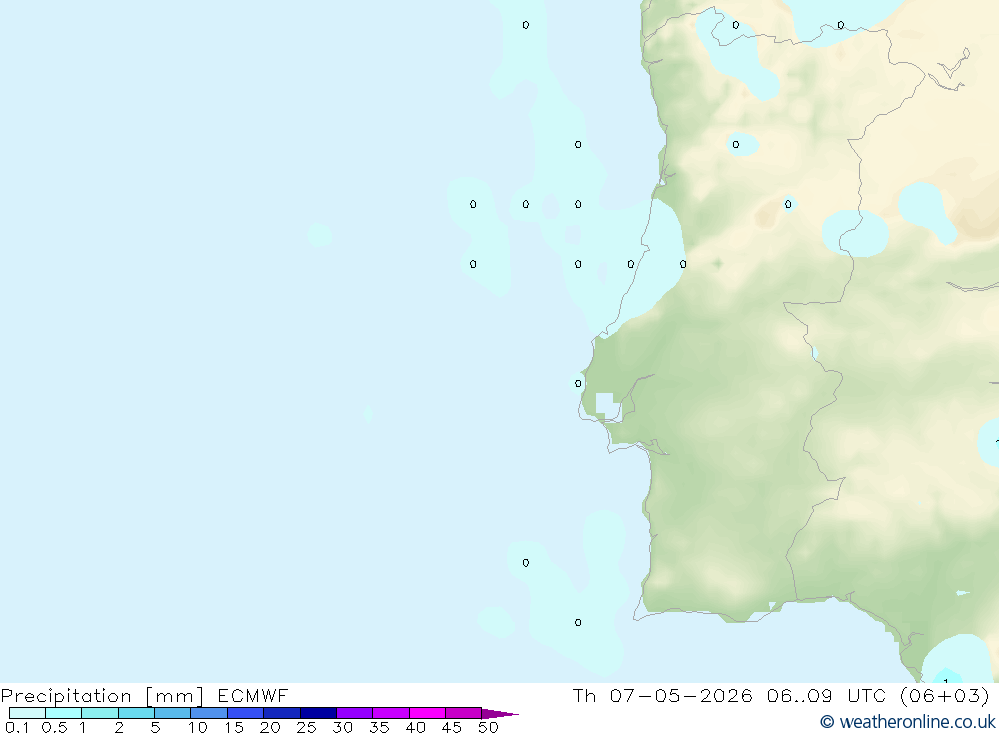1000x733 pixels.
Task: Click the 0.1–0.5 mm legend color swatch
Action: 27,713
